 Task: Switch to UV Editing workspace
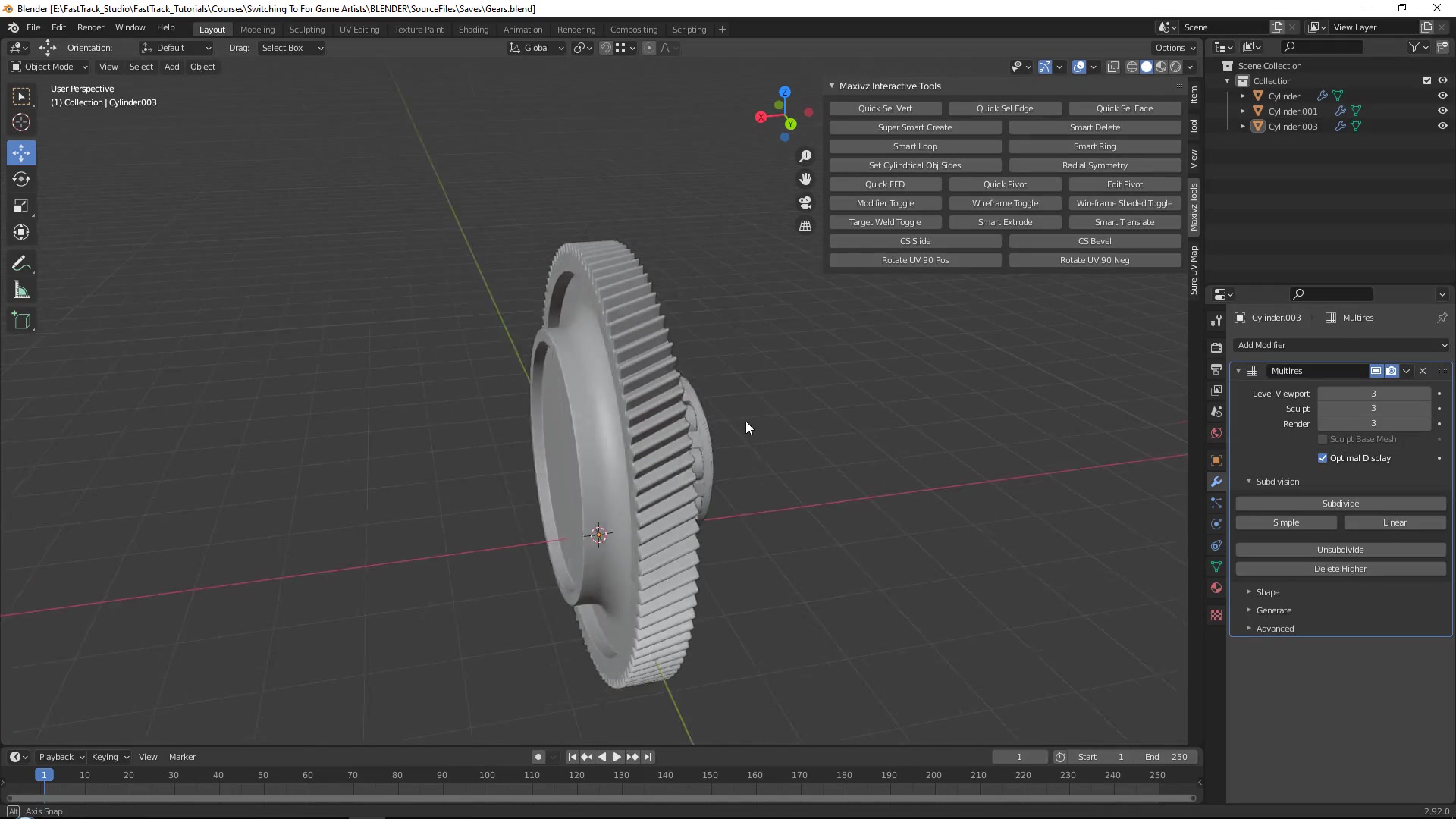(359, 30)
